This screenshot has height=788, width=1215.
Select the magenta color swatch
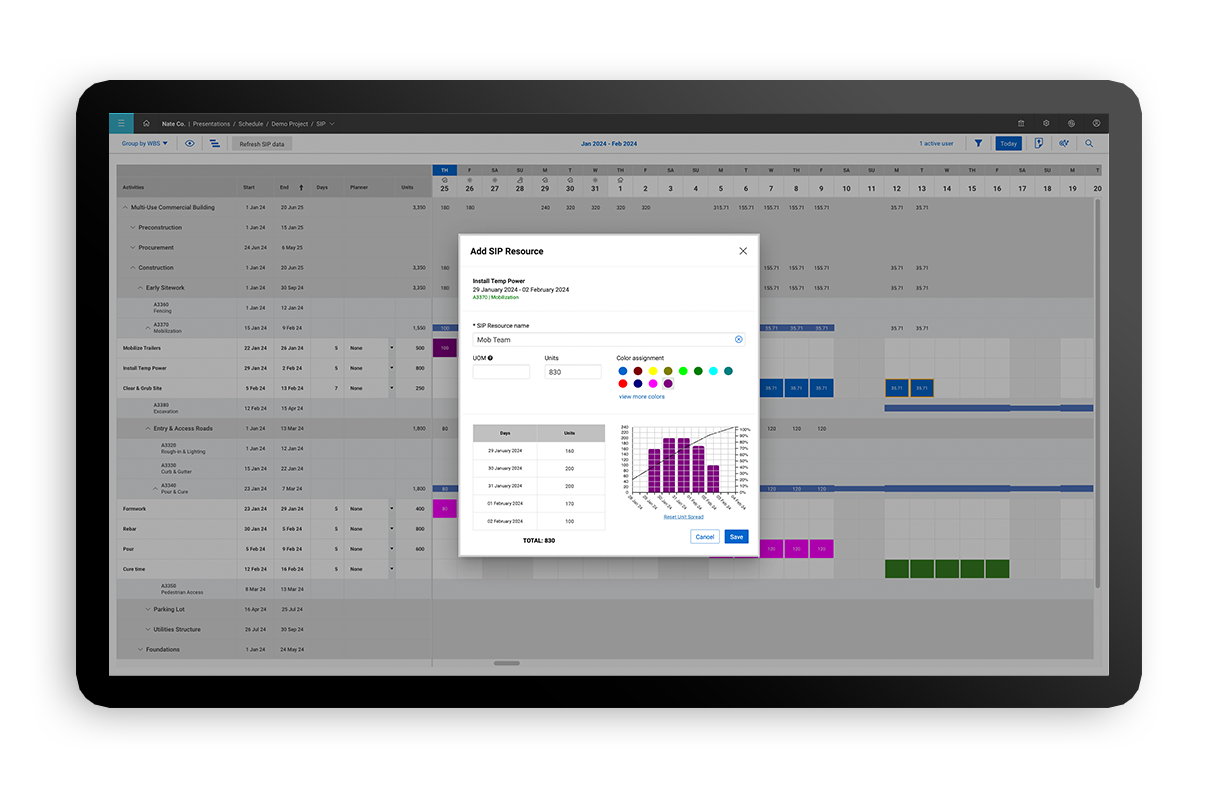(653, 384)
